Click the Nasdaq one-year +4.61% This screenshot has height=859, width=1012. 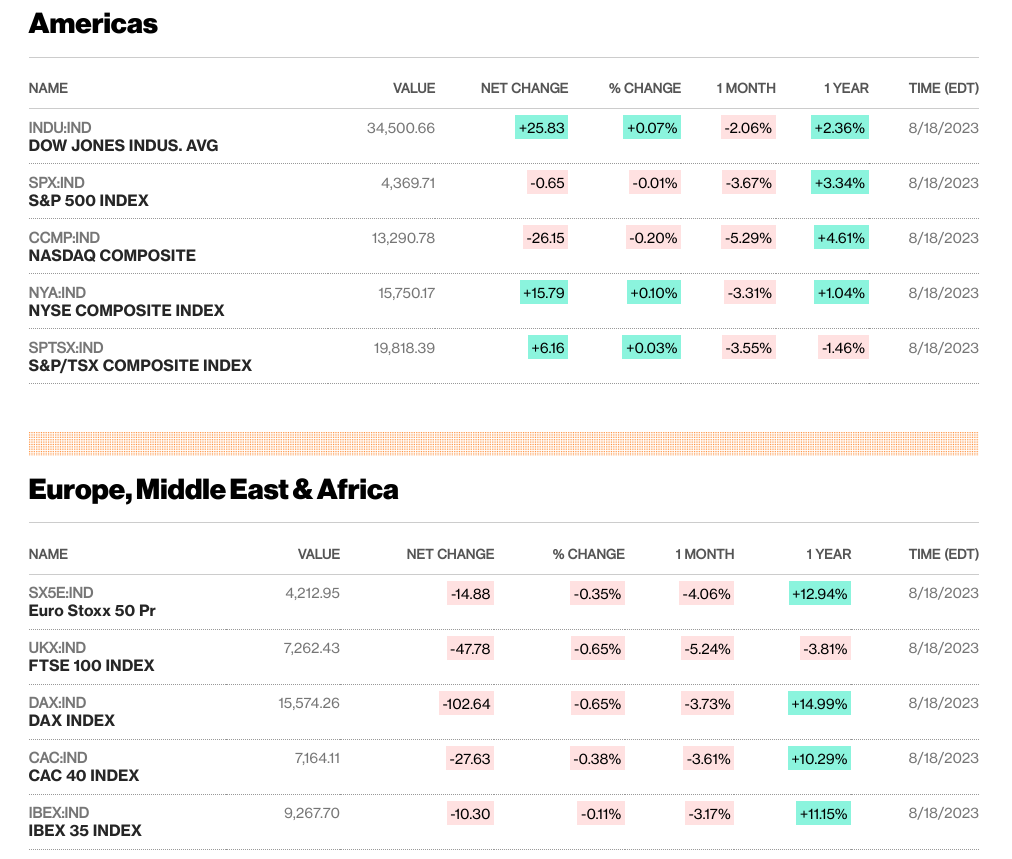click(x=841, y=237)
